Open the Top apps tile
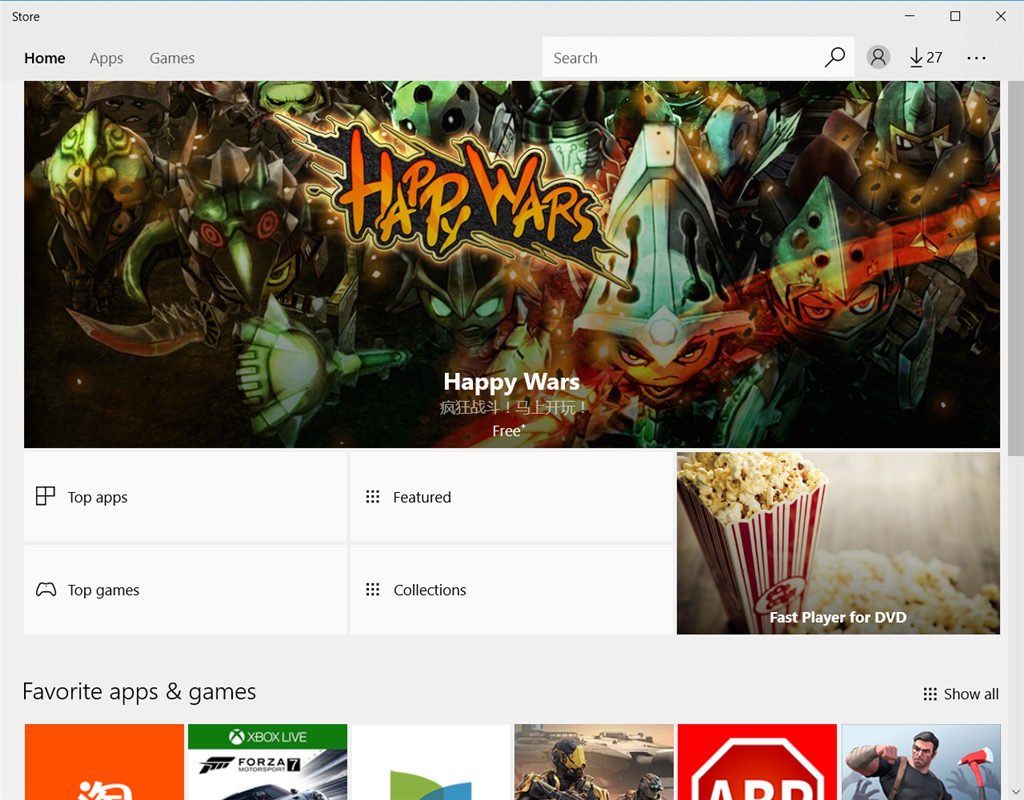Screen dimensions: 1024x800 point(185,496)
